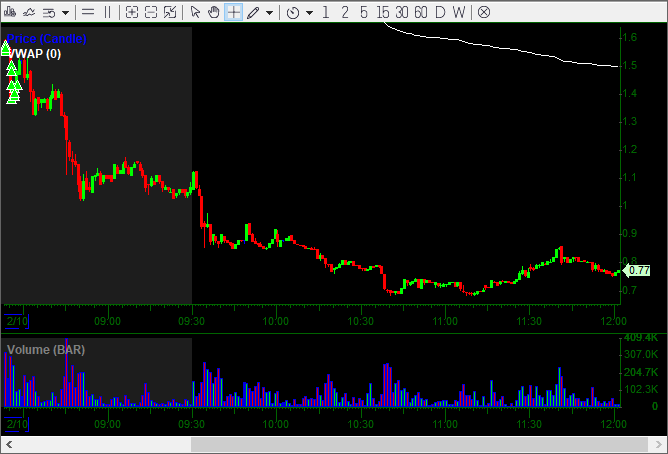
Task: Switch to 15 minute interval
Action: click(x=383, y=12)
